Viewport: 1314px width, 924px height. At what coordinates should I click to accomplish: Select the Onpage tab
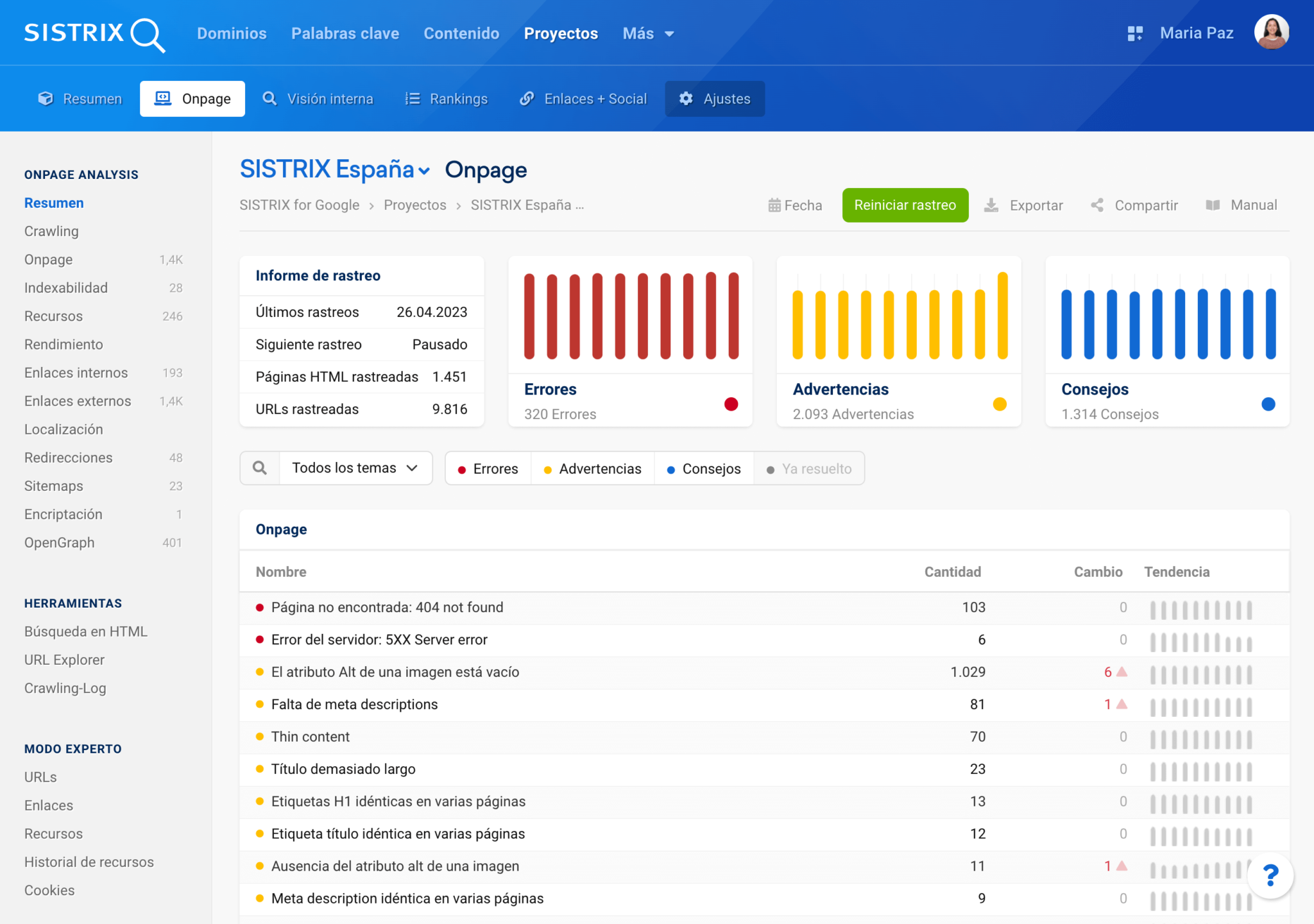(x=192, y=98)
